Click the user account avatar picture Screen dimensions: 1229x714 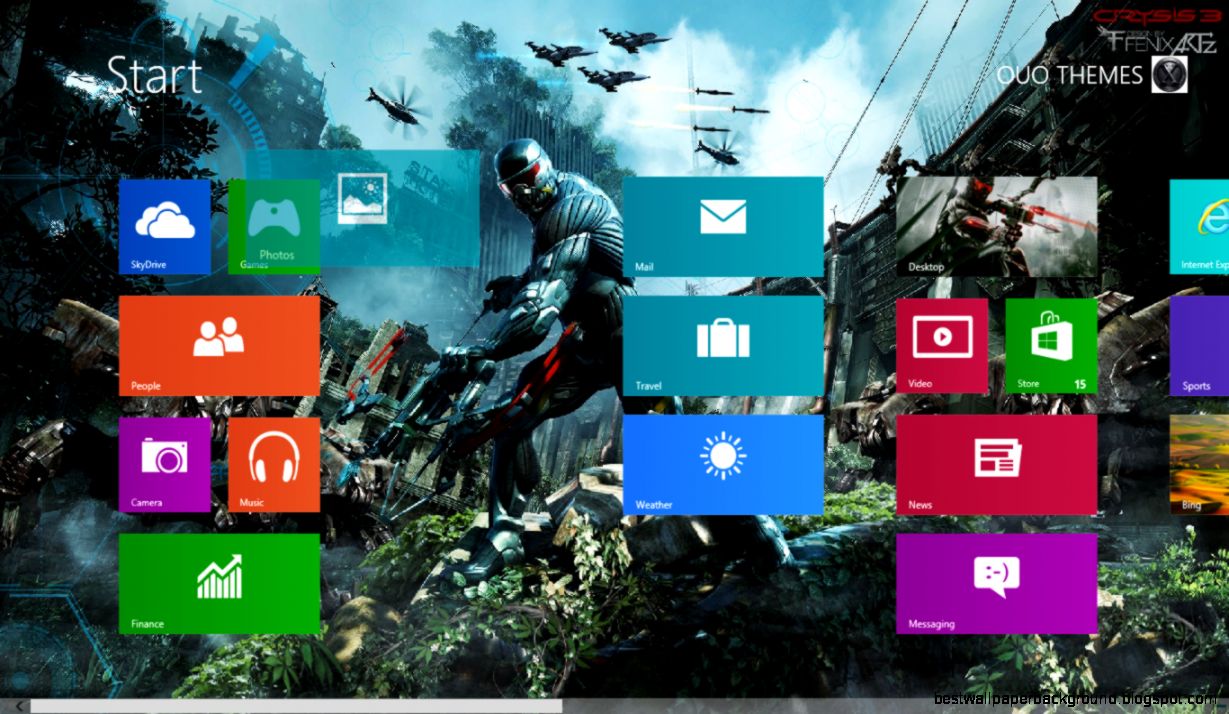pyautogui.click(x=1169, y=75)
